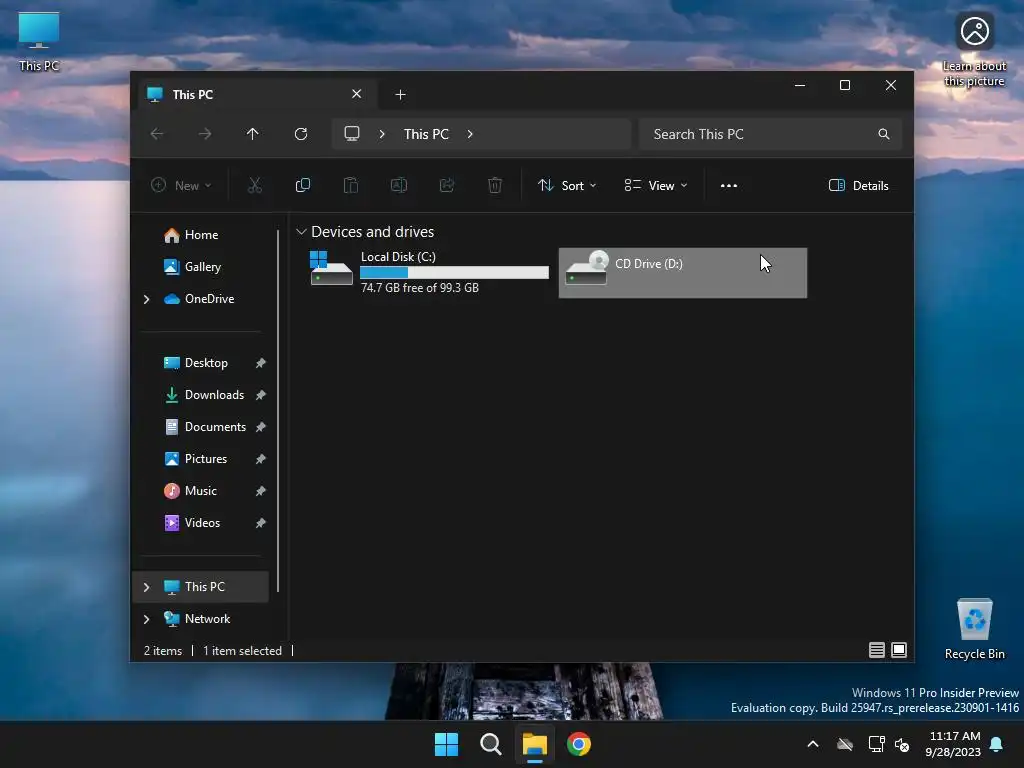Toggle the Details pane button

tap(858, 185)
